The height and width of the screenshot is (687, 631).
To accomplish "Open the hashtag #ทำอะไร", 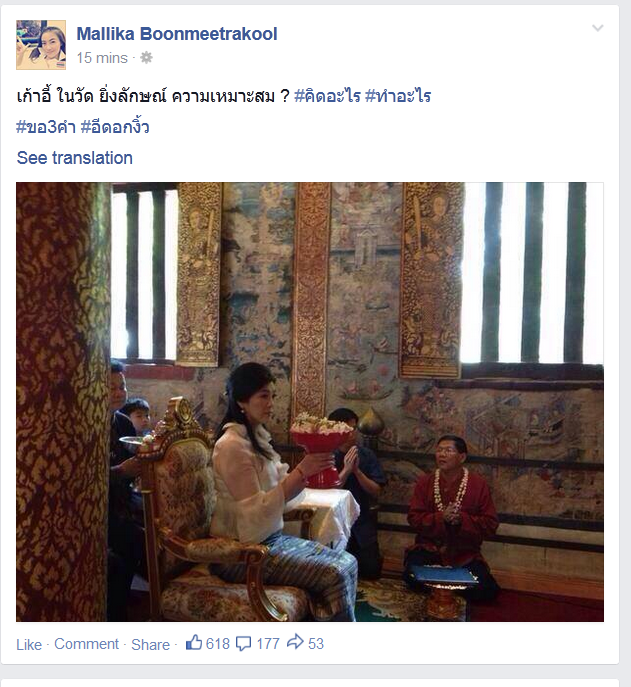I will pos(398,96).
